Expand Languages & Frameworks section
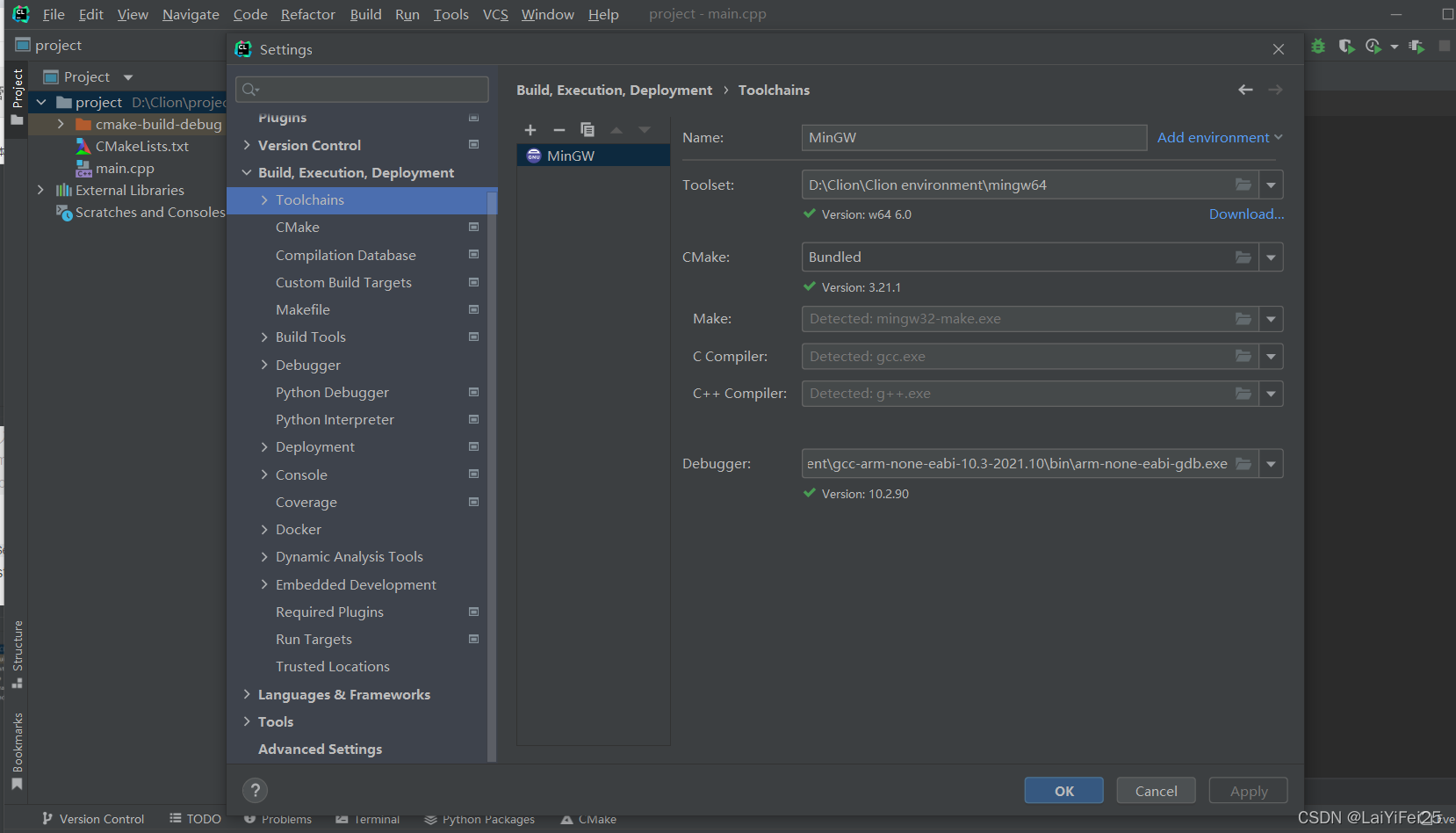1456x833 pixels. (x=247, y=694)
